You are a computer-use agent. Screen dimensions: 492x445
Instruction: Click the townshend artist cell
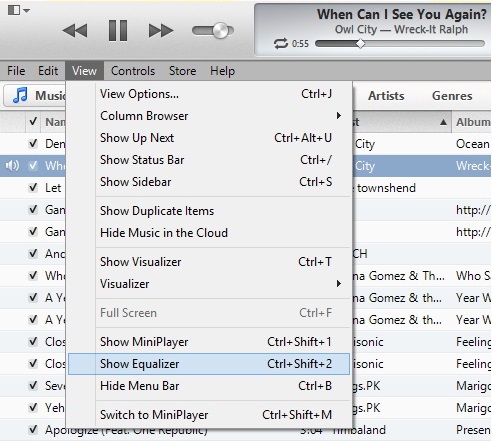(x=386, y=188)
